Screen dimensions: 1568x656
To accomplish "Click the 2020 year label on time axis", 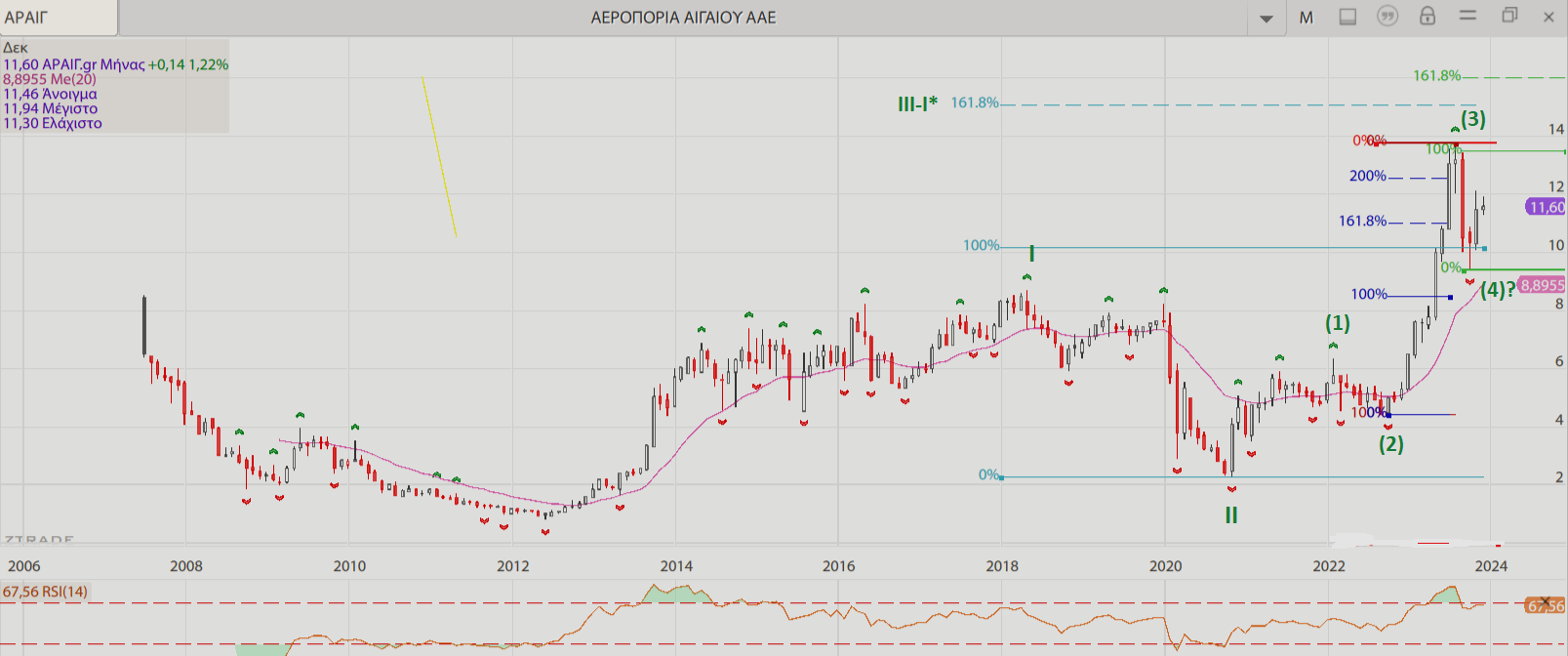I will (1165, 566).
